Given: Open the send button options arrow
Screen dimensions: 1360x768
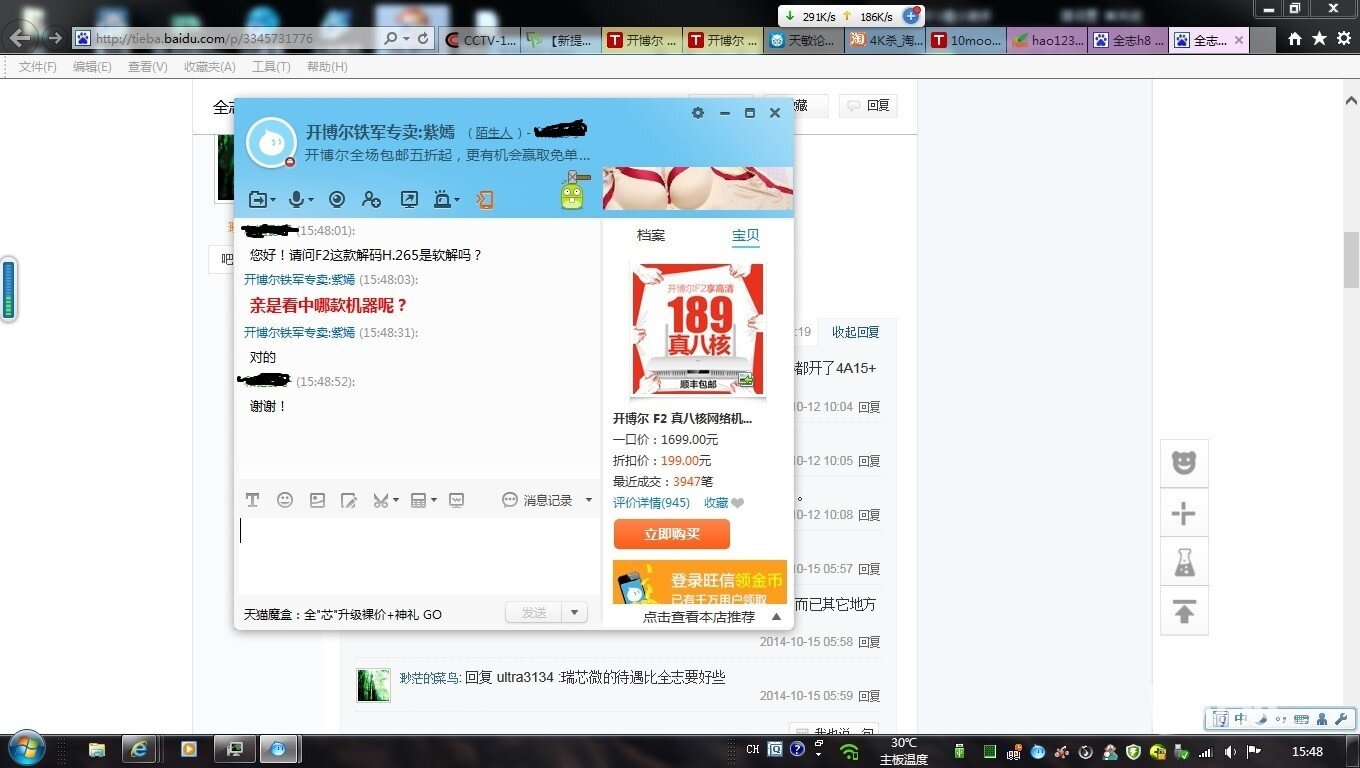Looking at the screenshot, I should coord(574,613).
